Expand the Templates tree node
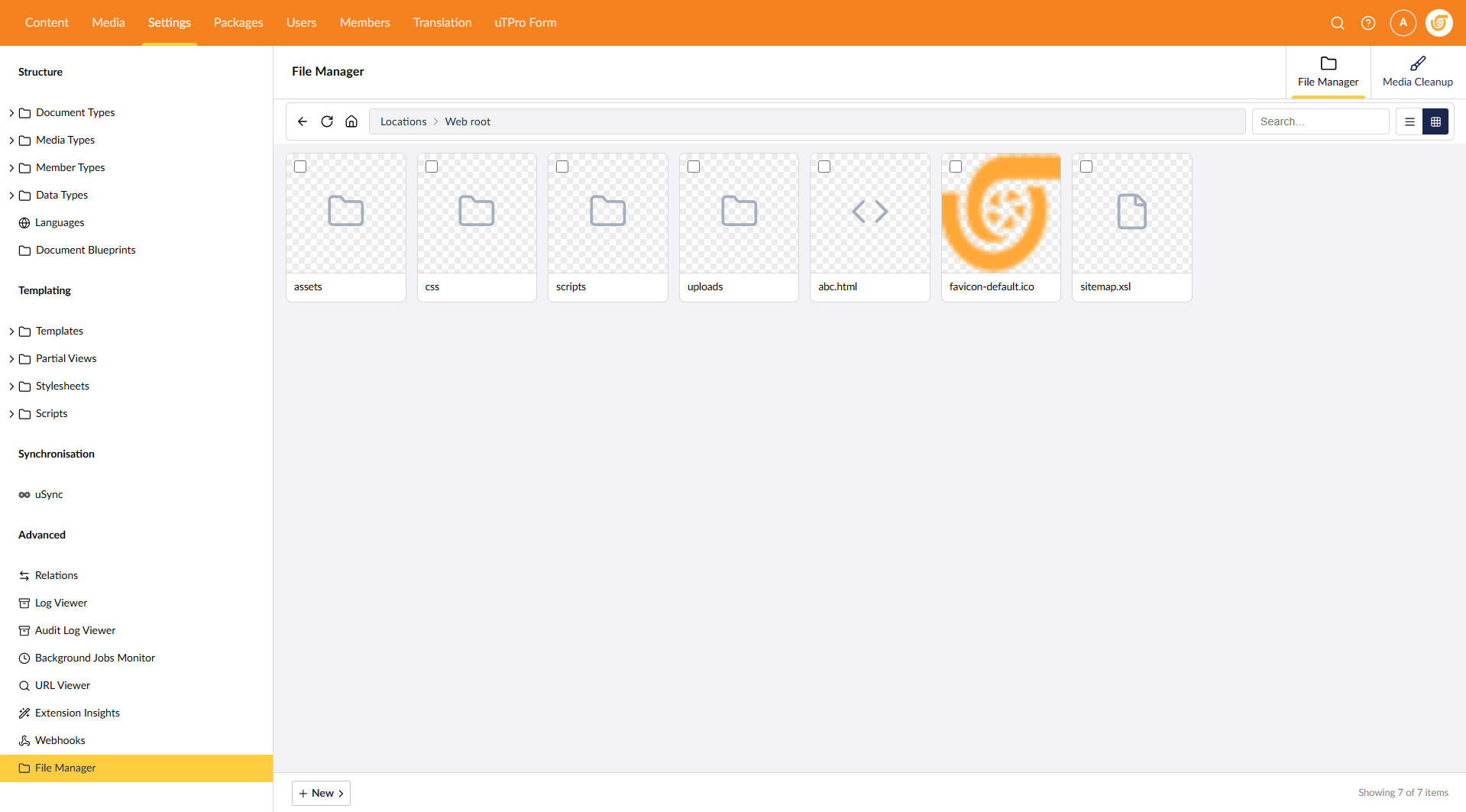The width and height of the screenshot is (1466, 812). point(11,332)
